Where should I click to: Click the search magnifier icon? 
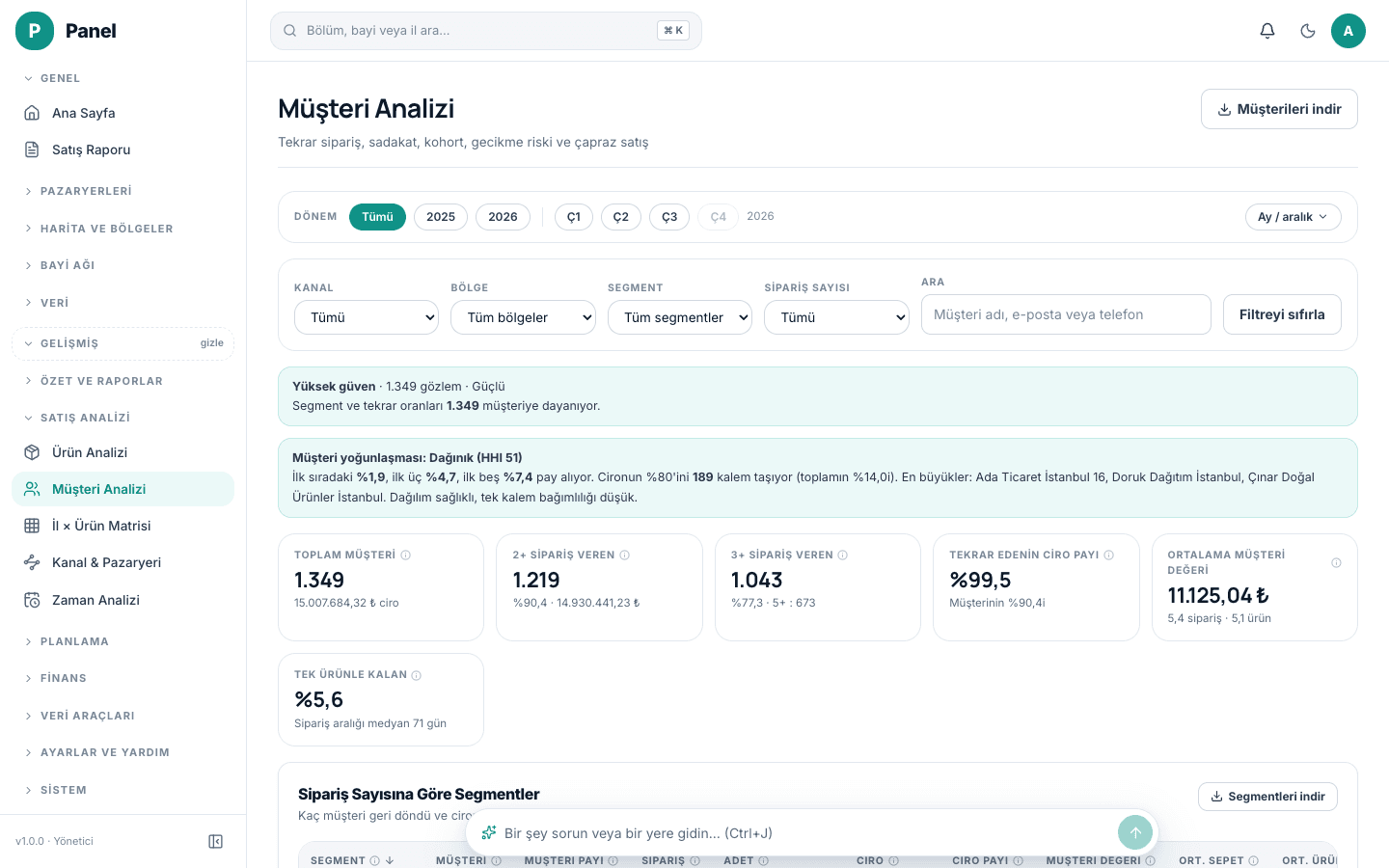(289, 31)
